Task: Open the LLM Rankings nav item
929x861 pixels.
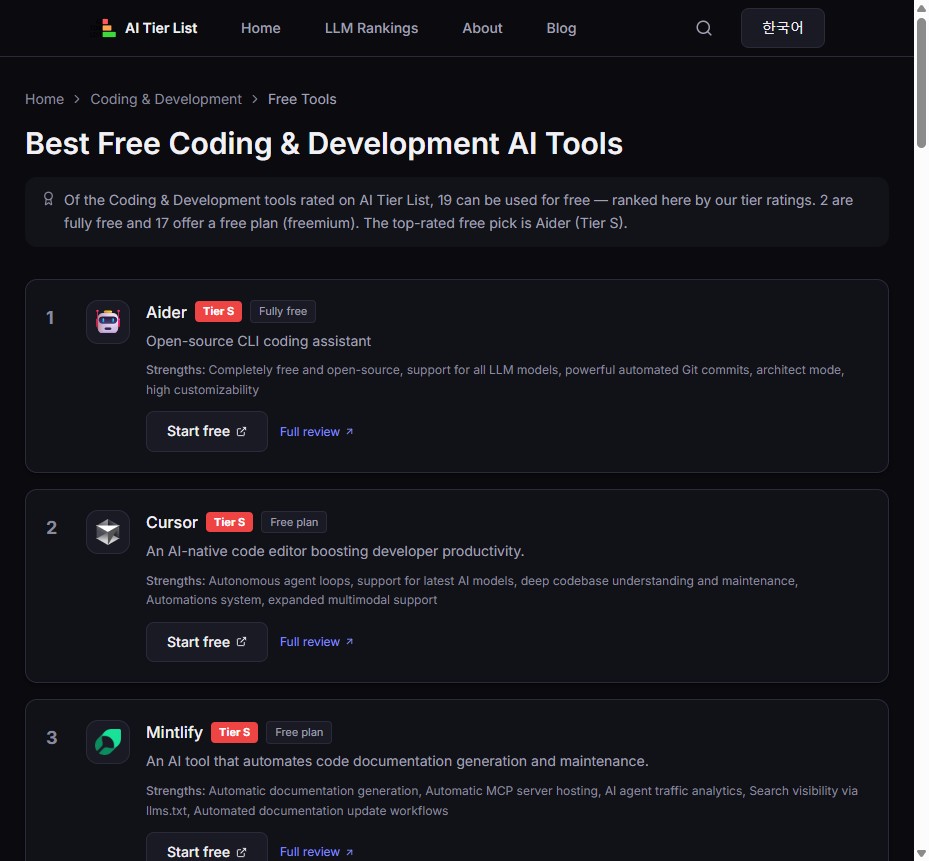Action: click(x=371, y=28)
